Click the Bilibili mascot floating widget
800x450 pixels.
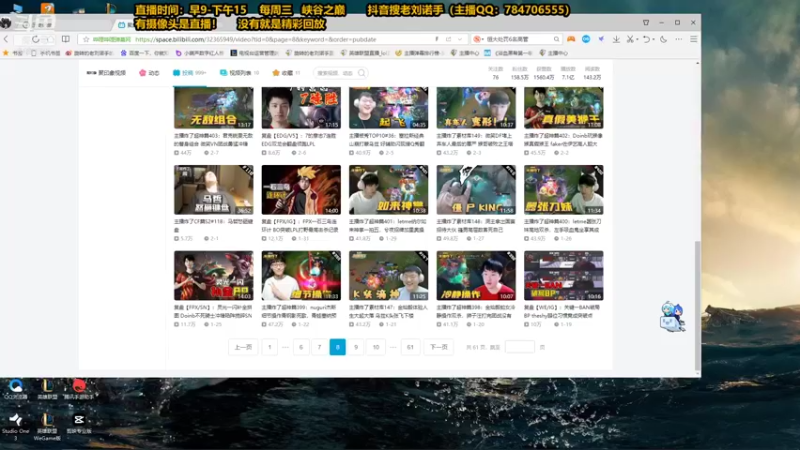click(x=672, y=317)
